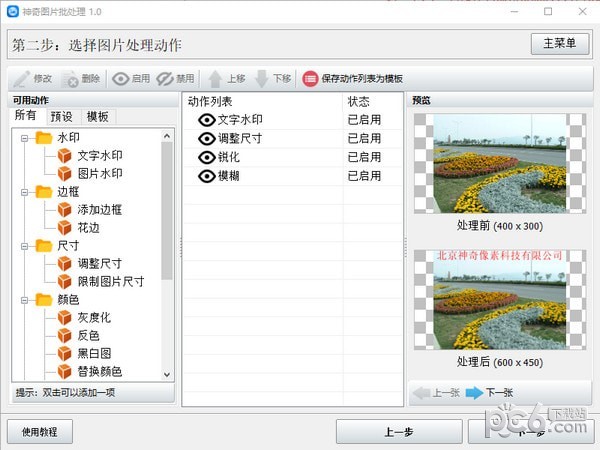The height and width of the screenshot is (450, 600).
Task: Collapse the 水印 tree node
Action: (x=24, y=138)
